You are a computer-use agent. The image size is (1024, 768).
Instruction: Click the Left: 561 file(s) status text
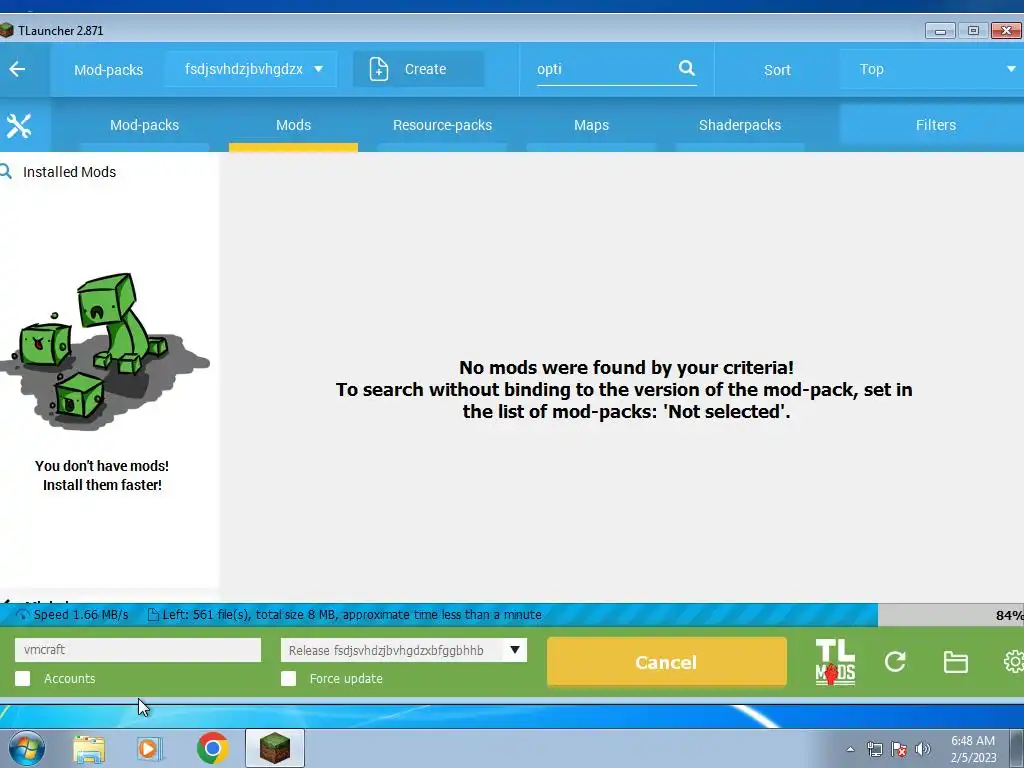[352, 615]
